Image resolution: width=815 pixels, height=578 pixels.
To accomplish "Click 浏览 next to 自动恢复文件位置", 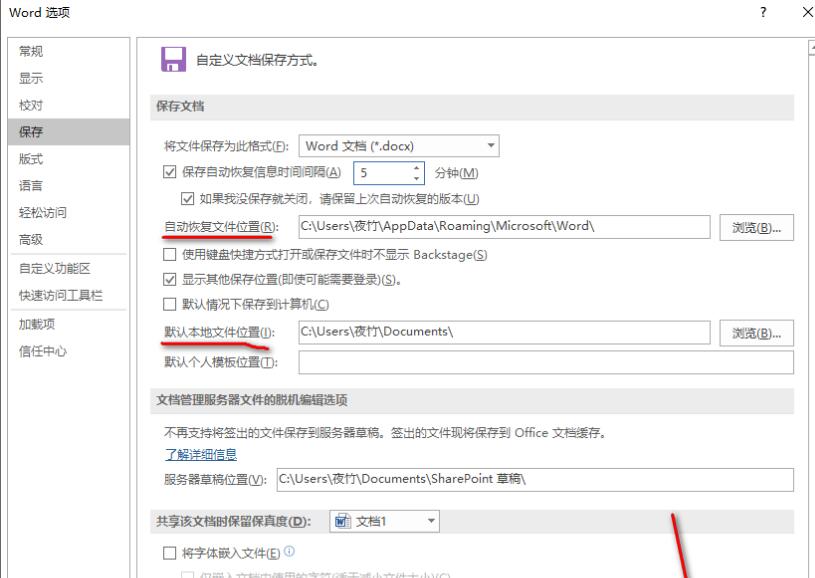I will [754, 227].
